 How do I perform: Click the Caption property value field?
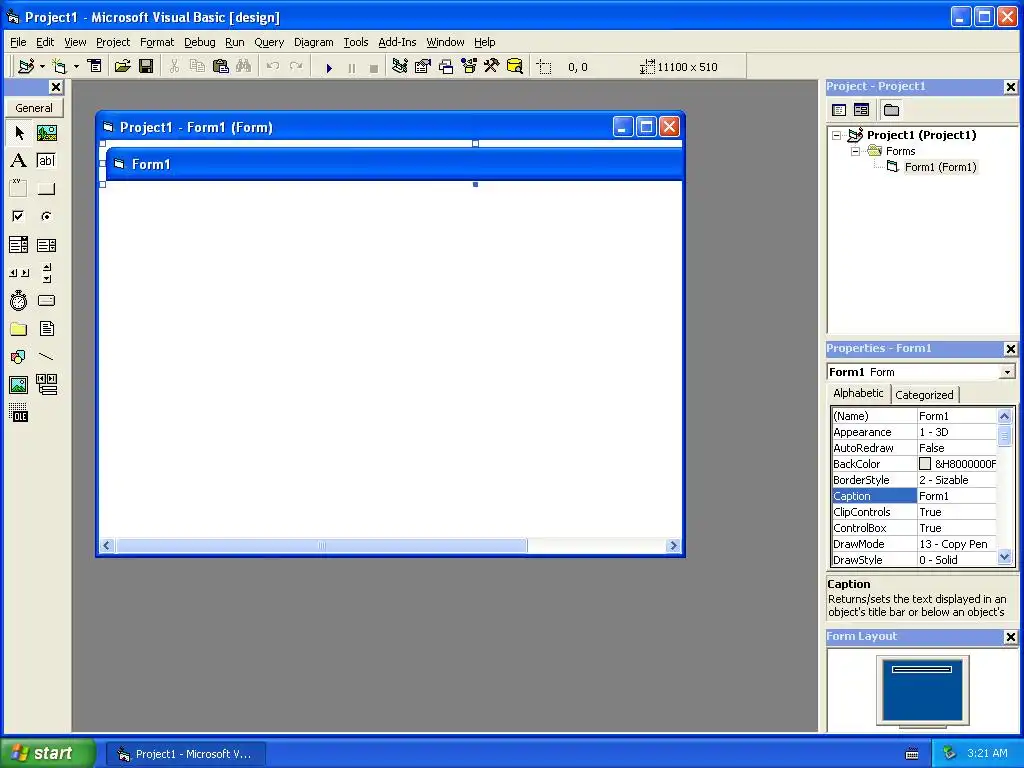(x=957, y=496)
